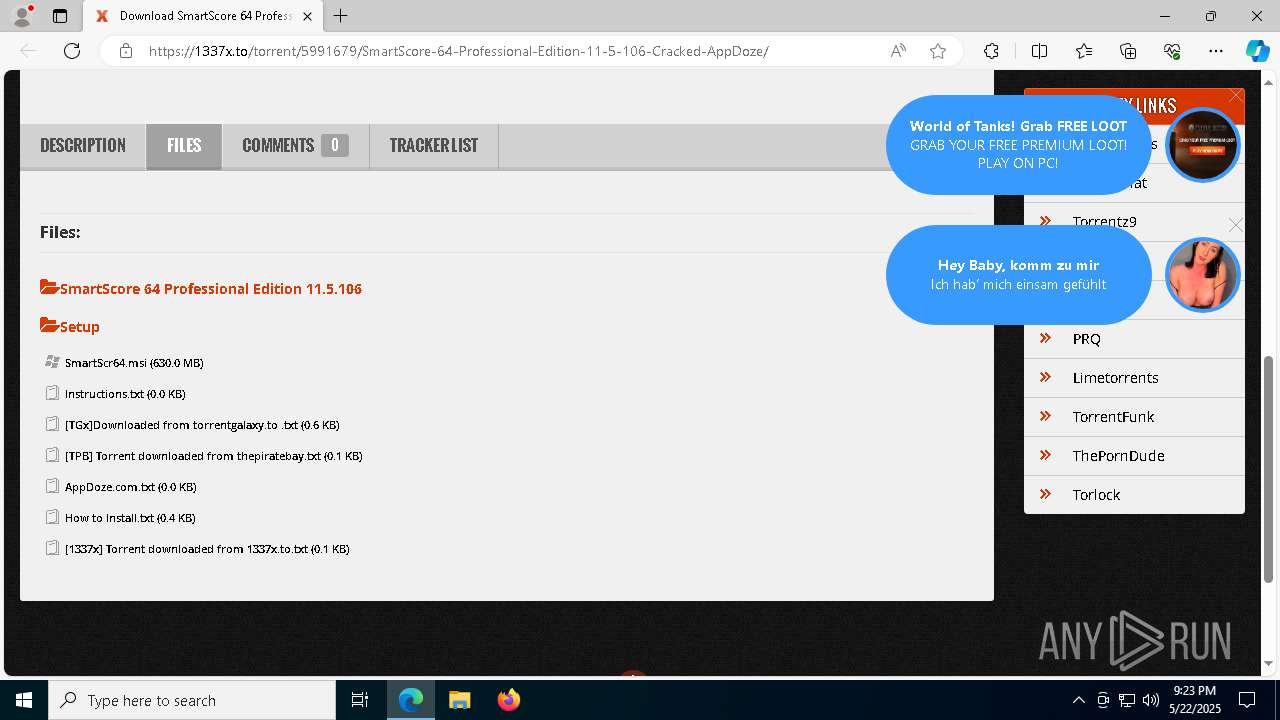Collapse the Setup folder
The image size is (1280, 720).
pos(70,326)
